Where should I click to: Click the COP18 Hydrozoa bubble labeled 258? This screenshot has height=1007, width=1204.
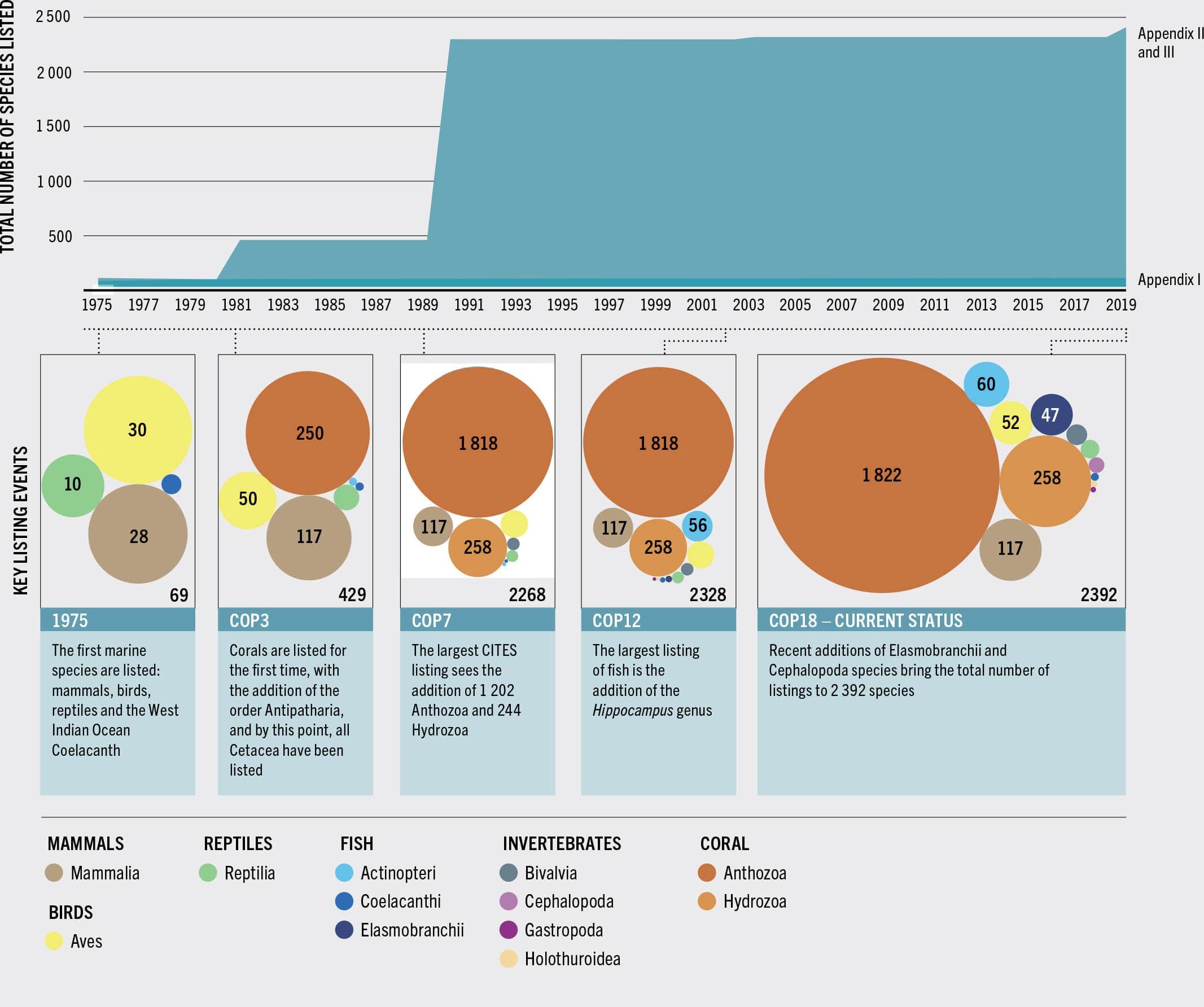click(1045, 480)
